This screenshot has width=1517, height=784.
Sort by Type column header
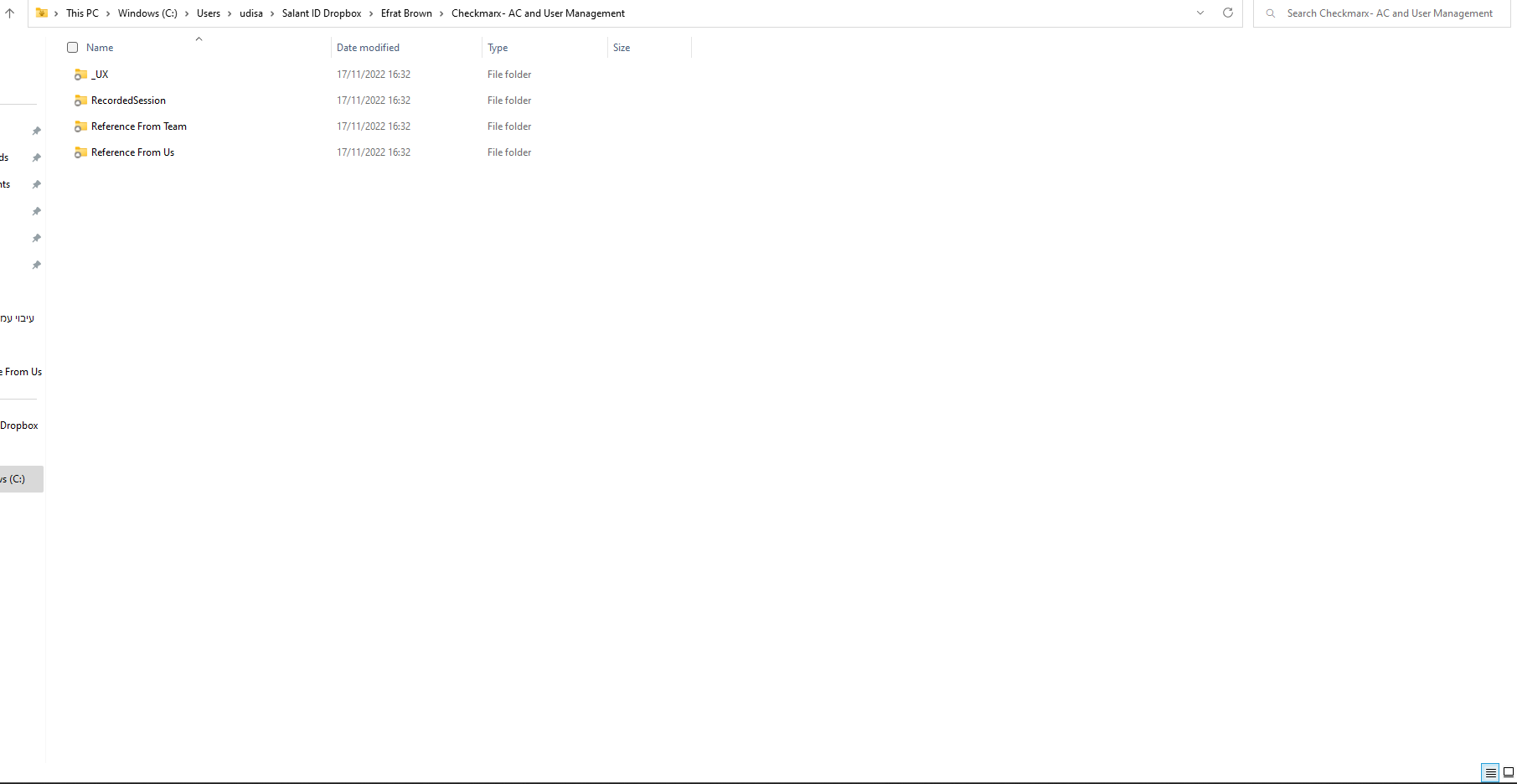pos(498,48)
